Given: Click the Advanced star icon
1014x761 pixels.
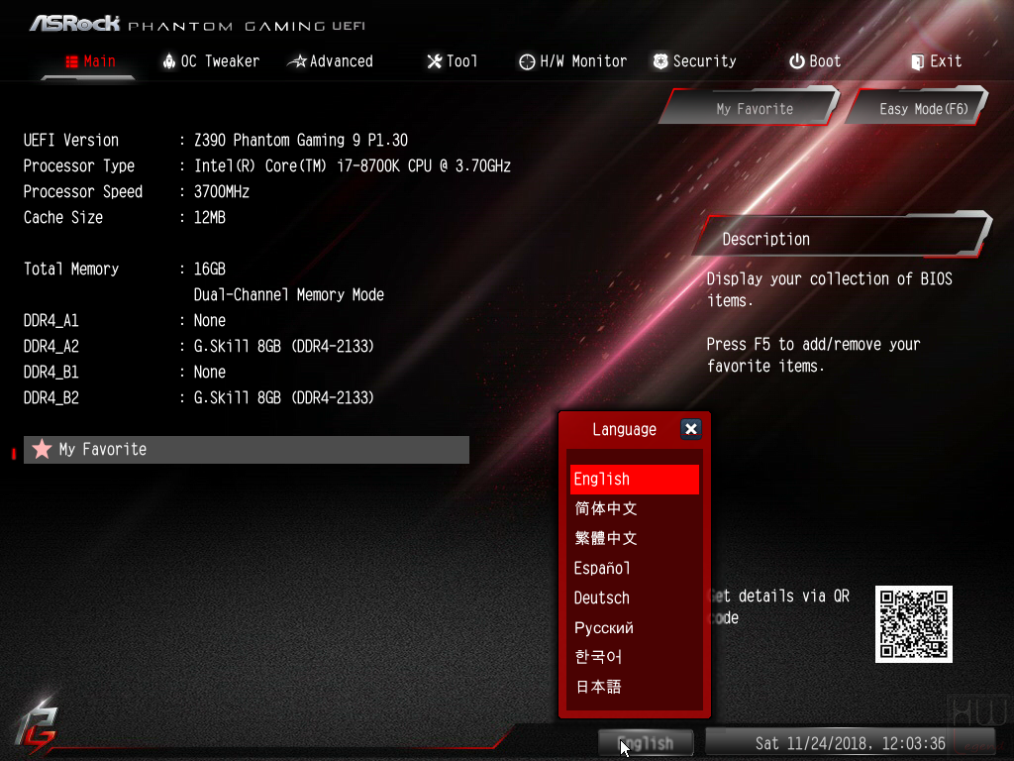Looking at the screenshot, I should click(x=297, y=61).
